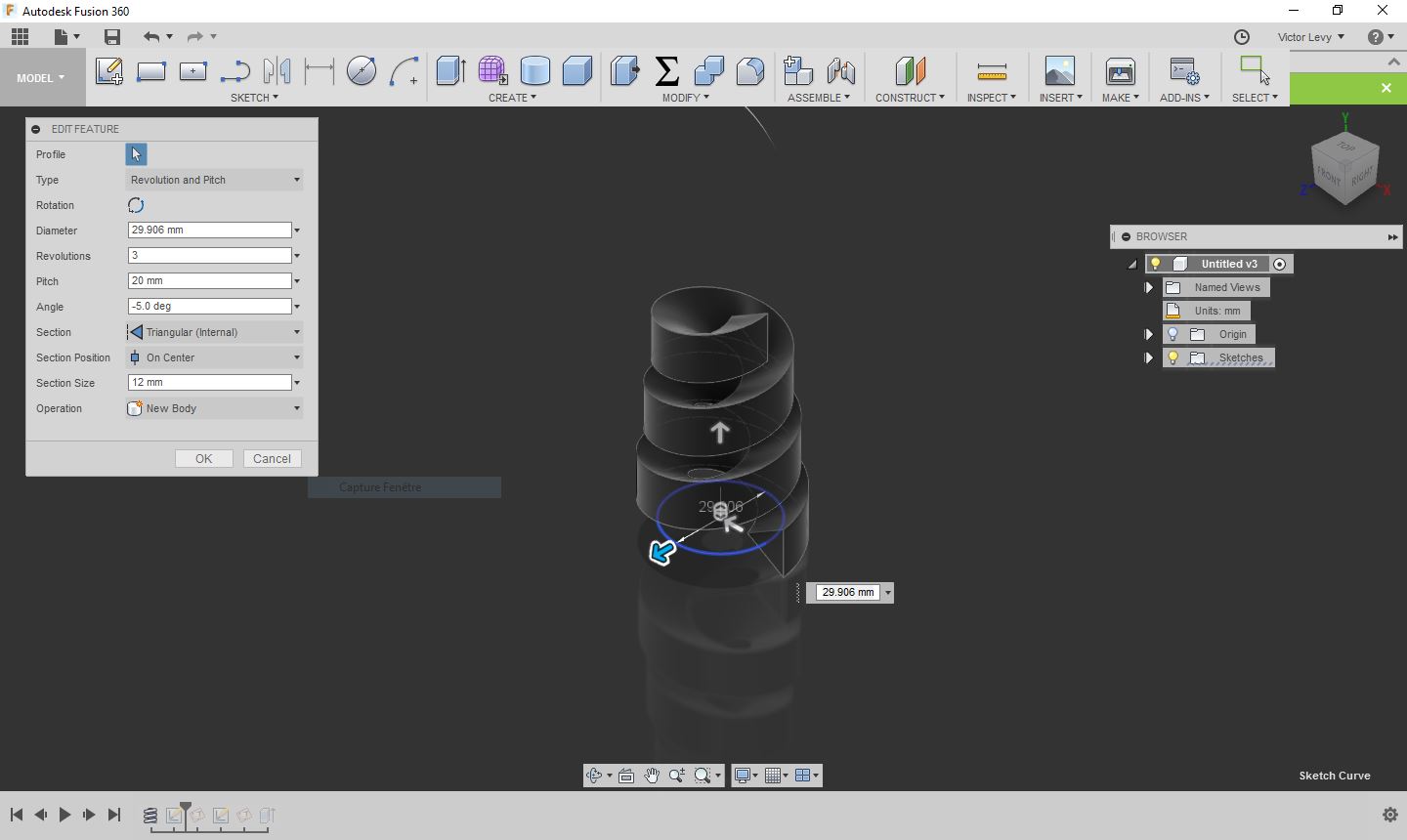The image size is (1407, 840).
Task: Open the ASSEMBLE menu
Action: pos(818,98)
